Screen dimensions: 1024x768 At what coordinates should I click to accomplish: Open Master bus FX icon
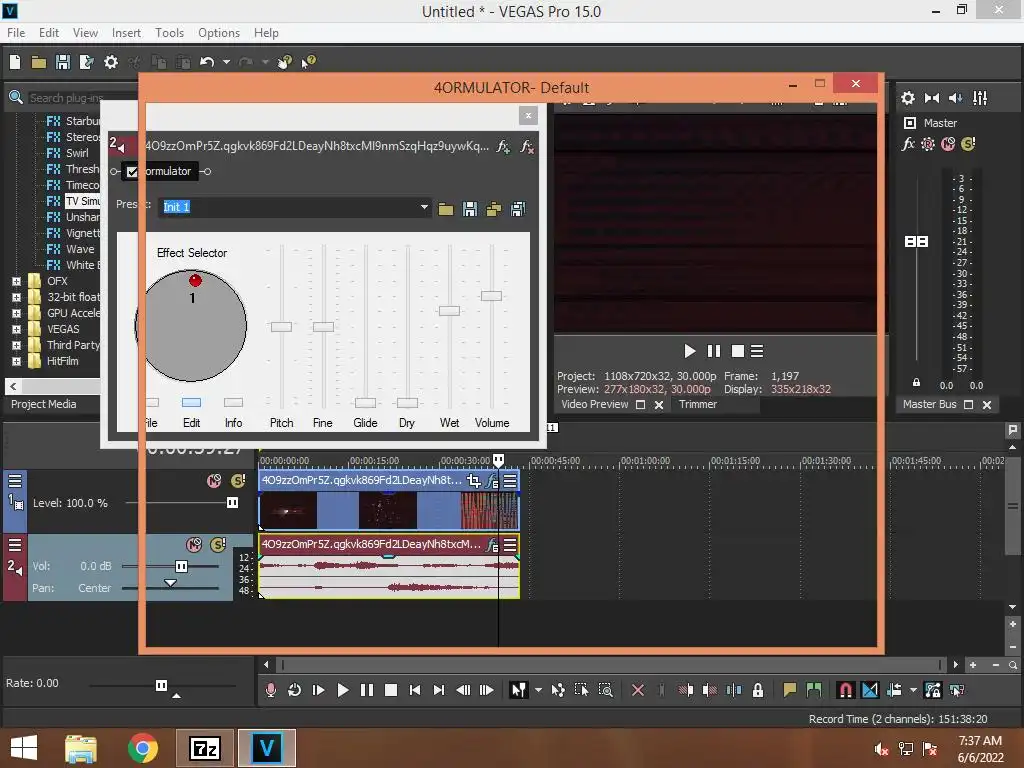[908, 144]
